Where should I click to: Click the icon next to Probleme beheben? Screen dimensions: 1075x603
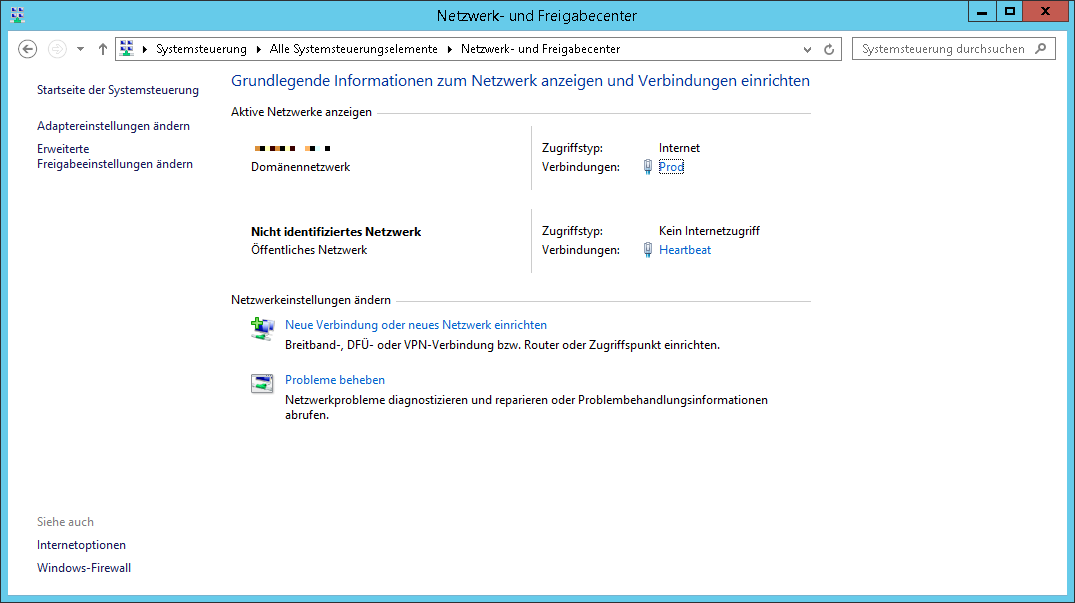(x=262, y=384)
